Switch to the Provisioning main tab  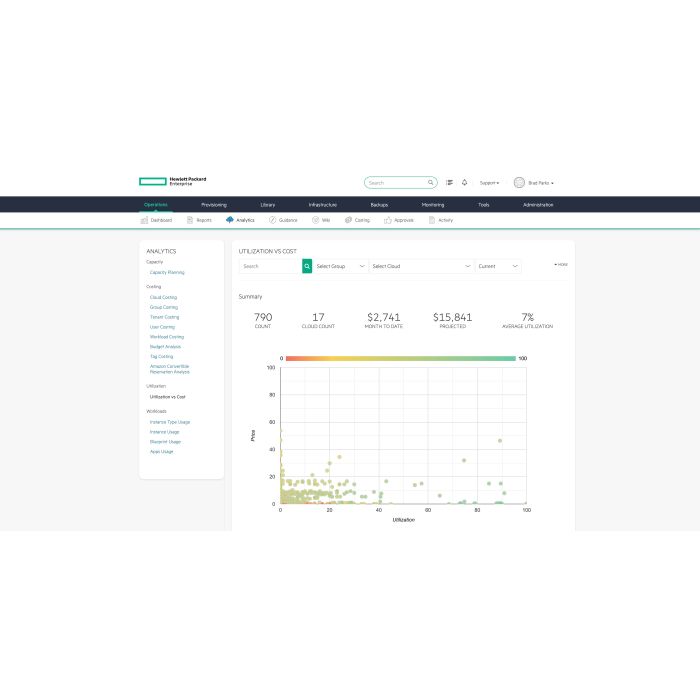pos(214,204)
